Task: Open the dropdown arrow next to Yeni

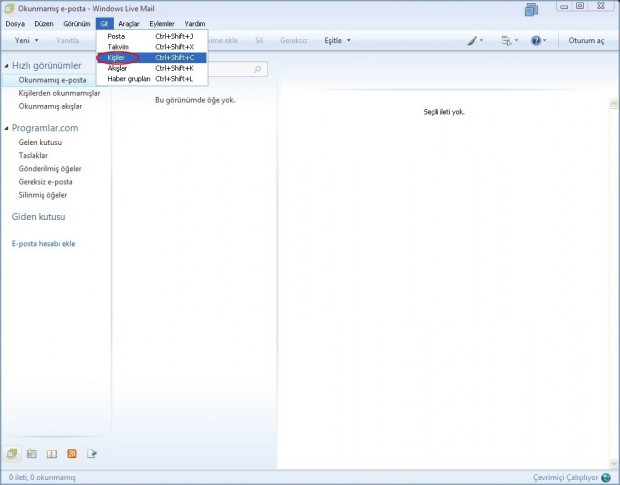Action: click(x=36, y=40)
